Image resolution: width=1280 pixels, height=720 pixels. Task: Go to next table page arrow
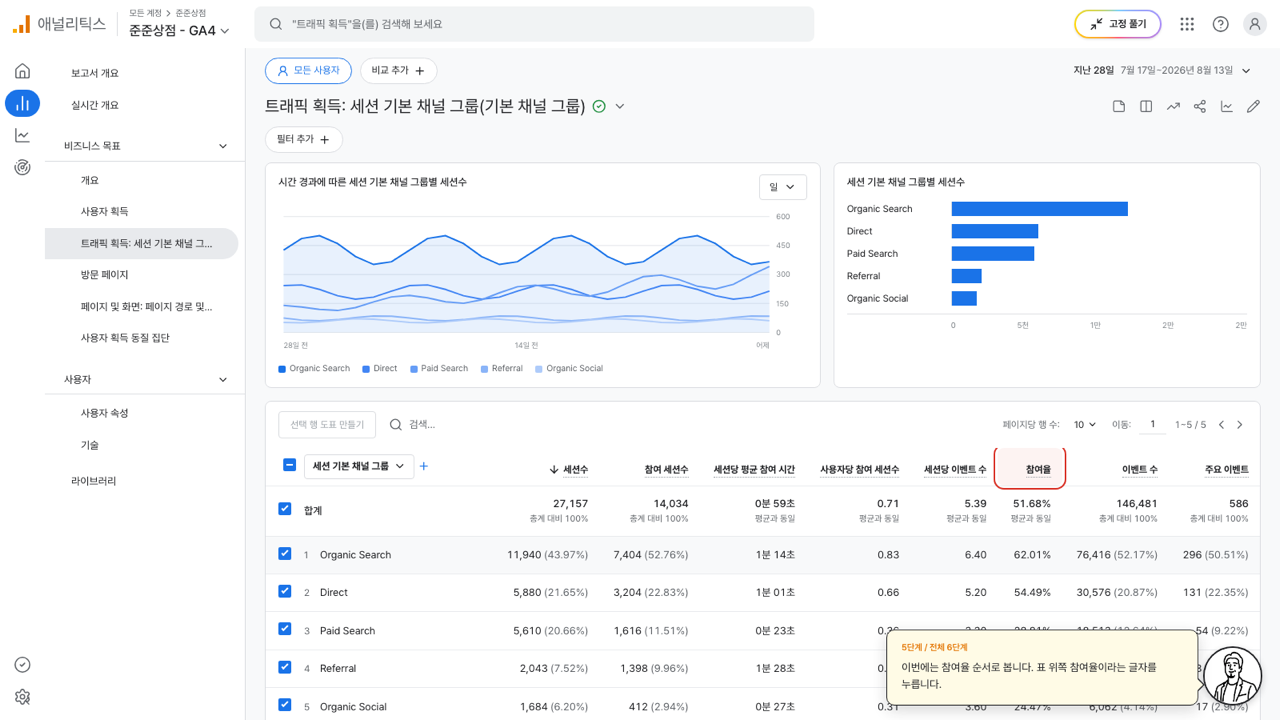(1240, 425)
